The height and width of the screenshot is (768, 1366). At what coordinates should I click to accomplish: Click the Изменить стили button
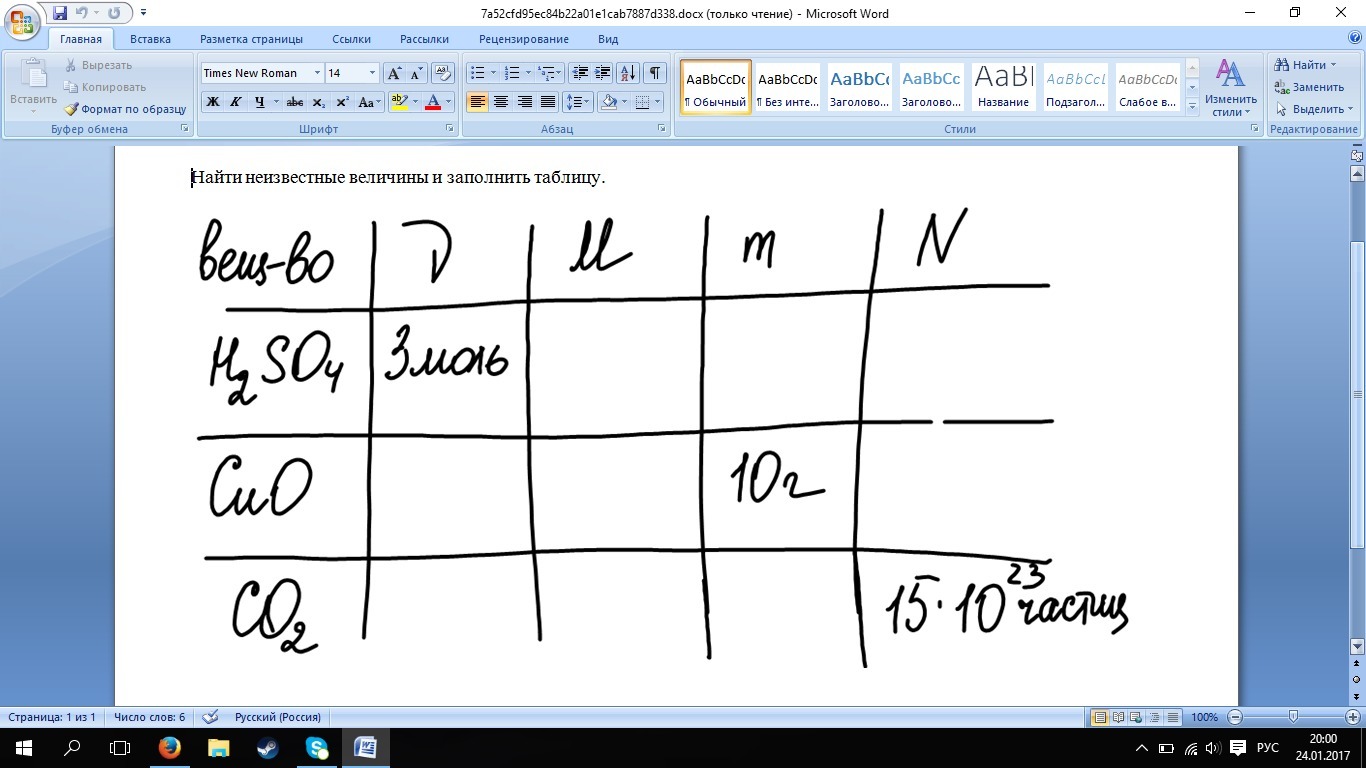coord(1231,88)
